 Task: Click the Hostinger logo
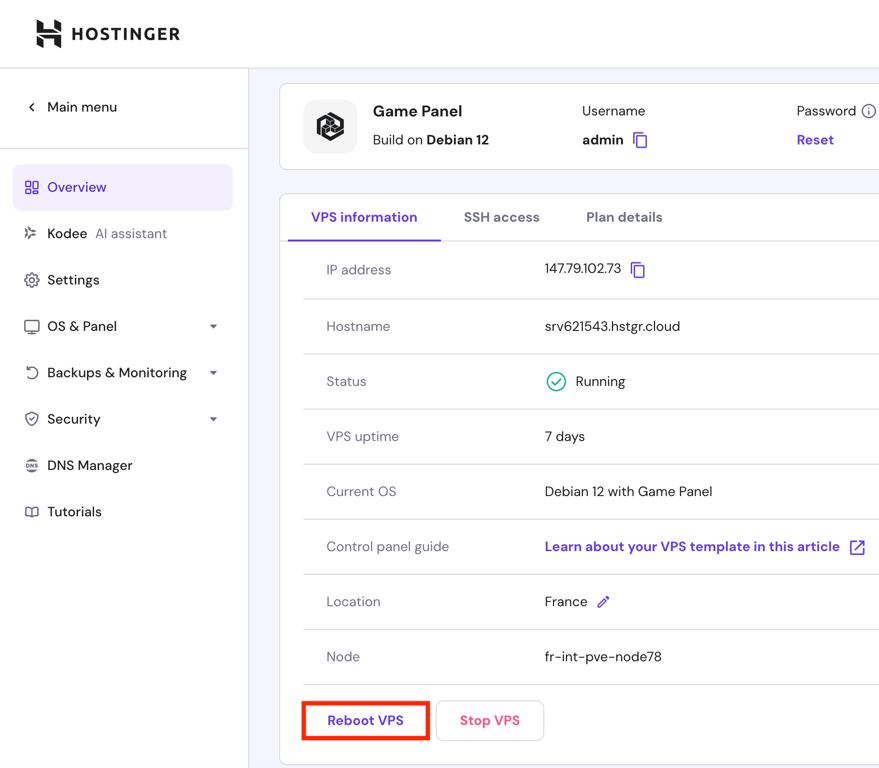click(108, 33)
